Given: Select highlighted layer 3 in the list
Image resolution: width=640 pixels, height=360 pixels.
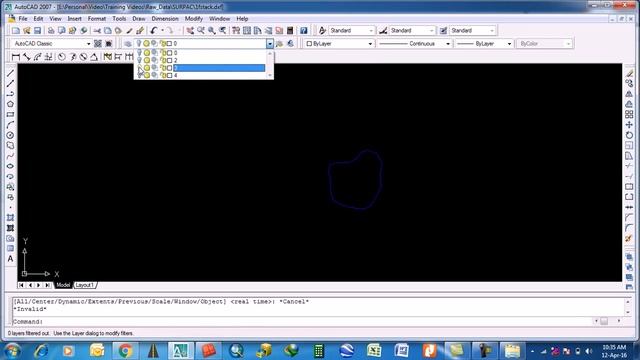Looking at the screenshot, I should pos(219,68).
